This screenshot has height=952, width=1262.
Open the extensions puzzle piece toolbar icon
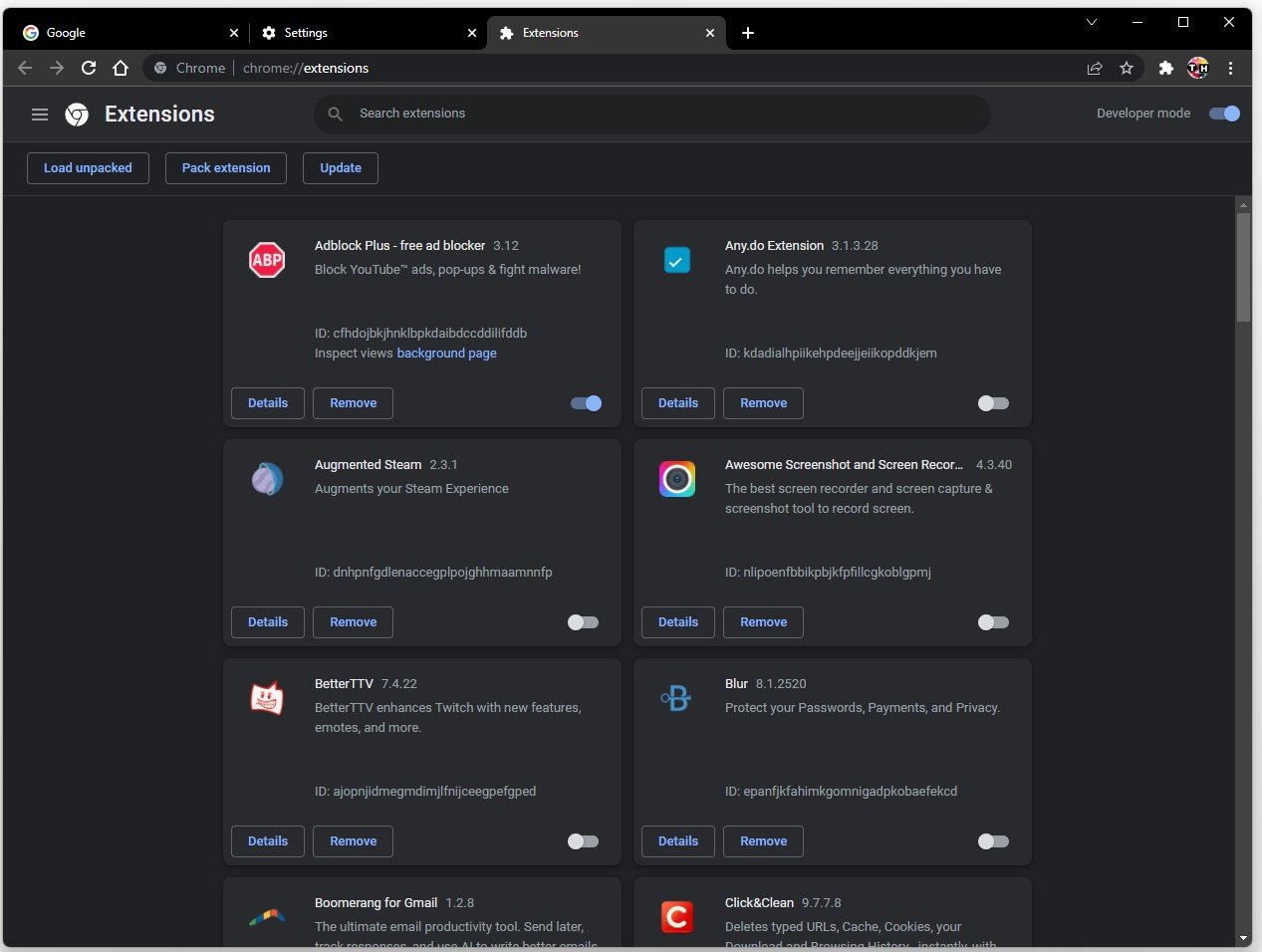click(1165, 68)
